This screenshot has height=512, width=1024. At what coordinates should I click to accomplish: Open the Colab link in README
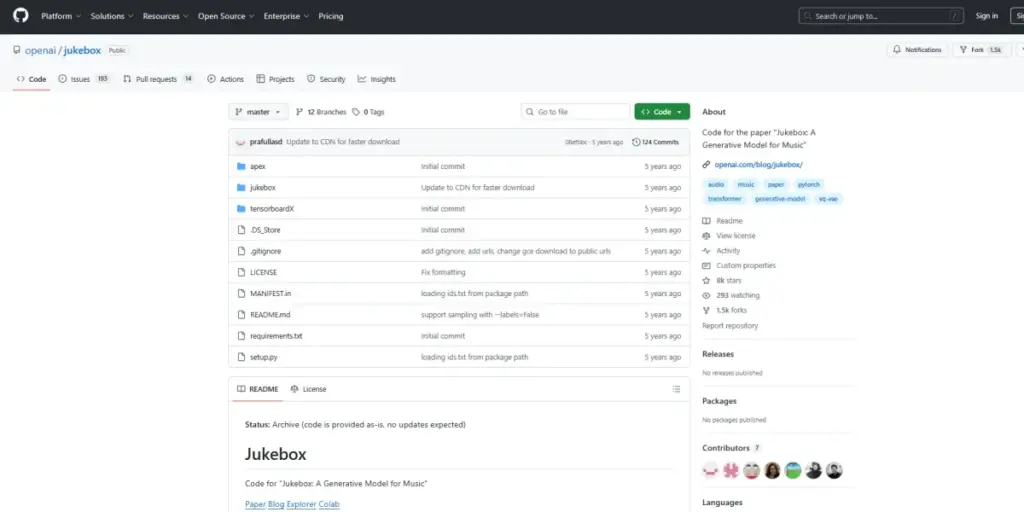(x=329, y=505)
